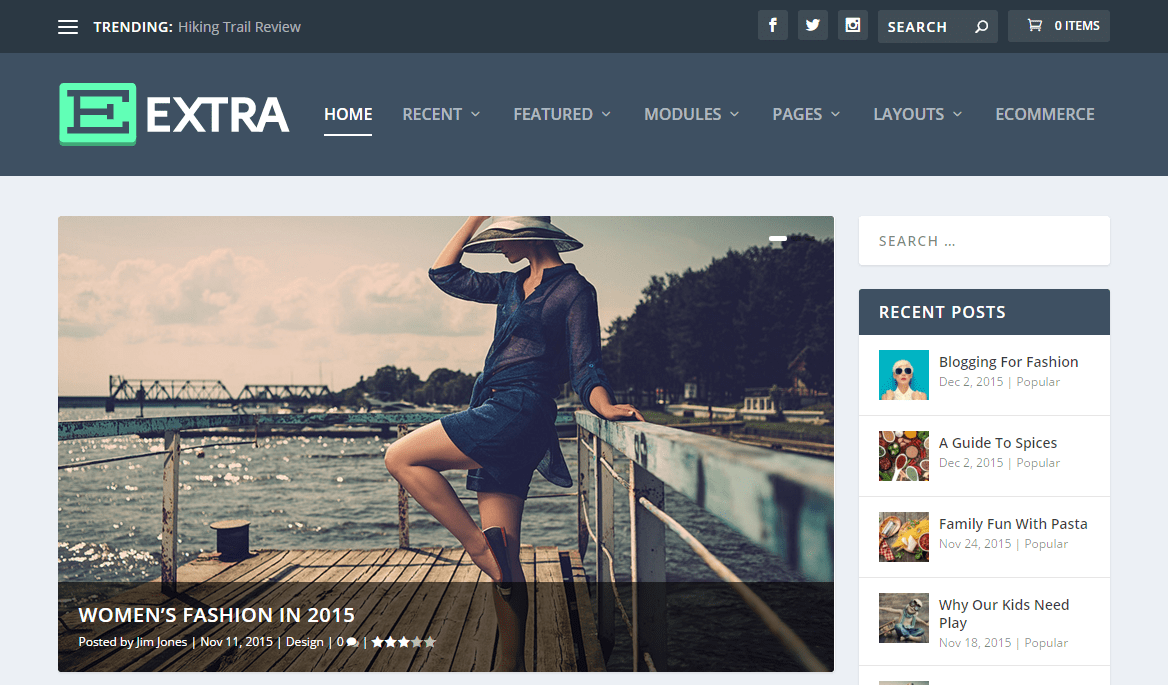Viewport: 1168px width, 685px height.
Task: Expand the PAGES dropdown chevron
Action: (835, 114)
